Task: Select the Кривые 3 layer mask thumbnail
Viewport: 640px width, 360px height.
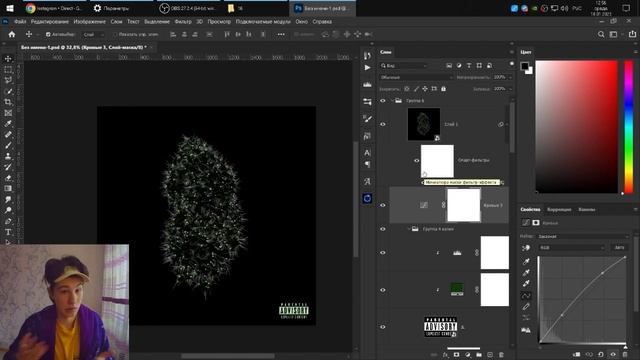Action: pyautogui.click(x=464, y=205)
